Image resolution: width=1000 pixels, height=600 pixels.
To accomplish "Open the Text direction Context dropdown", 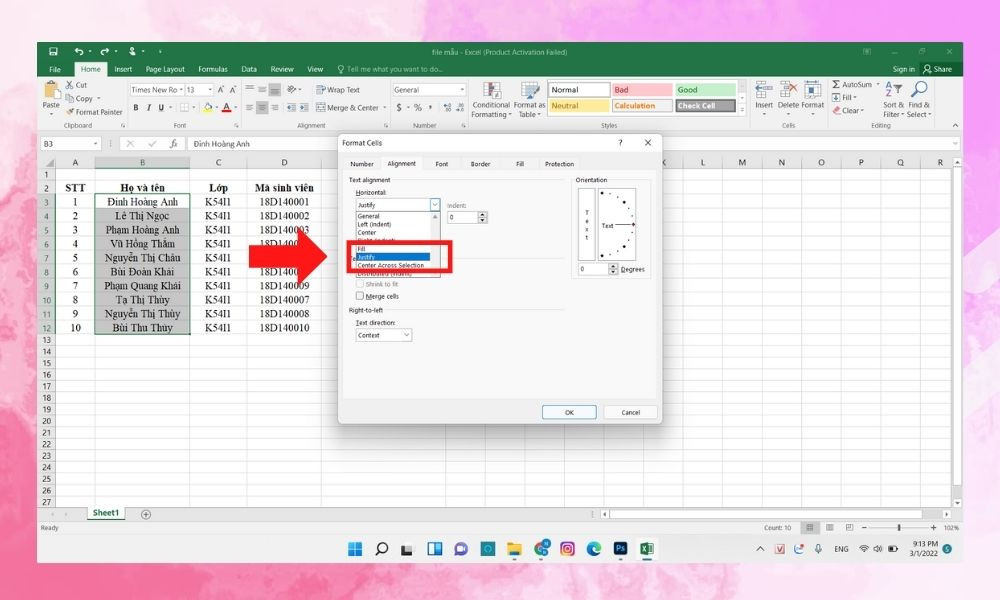I will pyautogui.click(x=383, y=336).
